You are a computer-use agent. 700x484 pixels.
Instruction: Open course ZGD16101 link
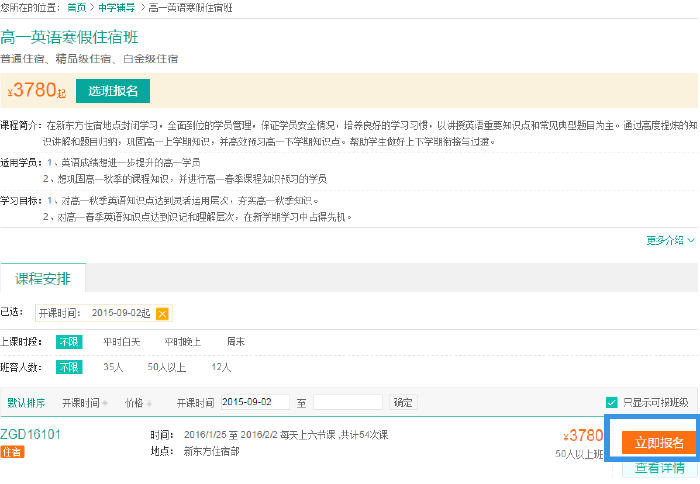coord(31,434)
